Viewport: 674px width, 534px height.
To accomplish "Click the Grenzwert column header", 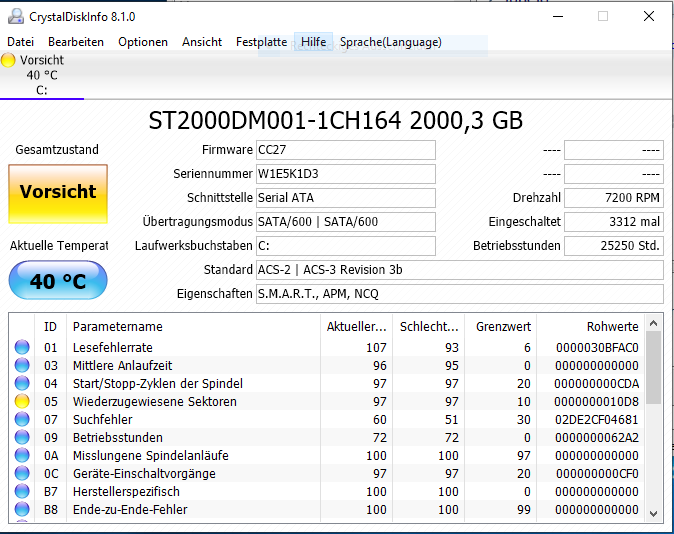I will click(x=501, y=327).
